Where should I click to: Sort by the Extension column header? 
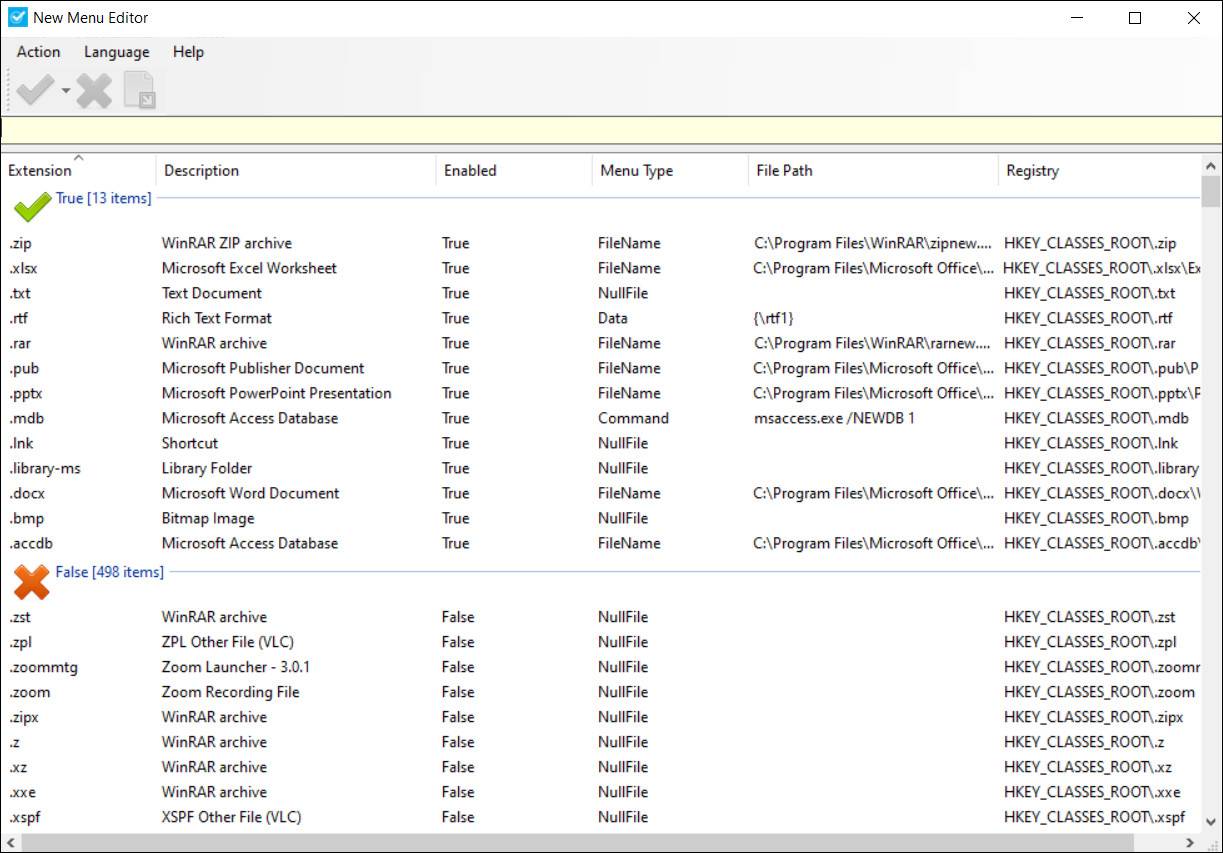40,170
